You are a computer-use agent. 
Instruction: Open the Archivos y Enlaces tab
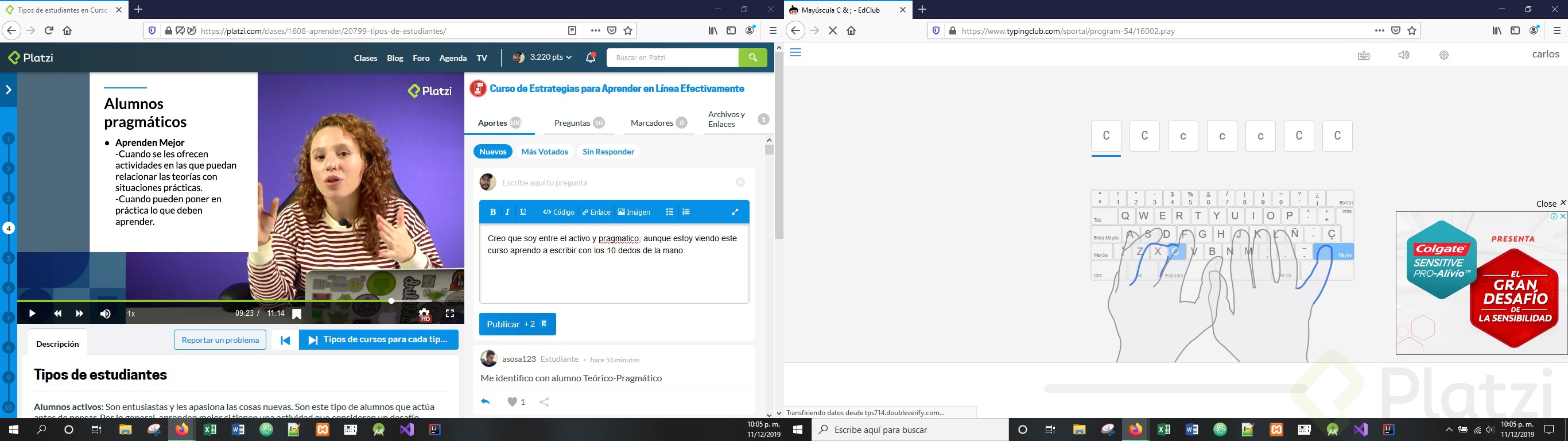pyautogui.click(x=738, y=119)
